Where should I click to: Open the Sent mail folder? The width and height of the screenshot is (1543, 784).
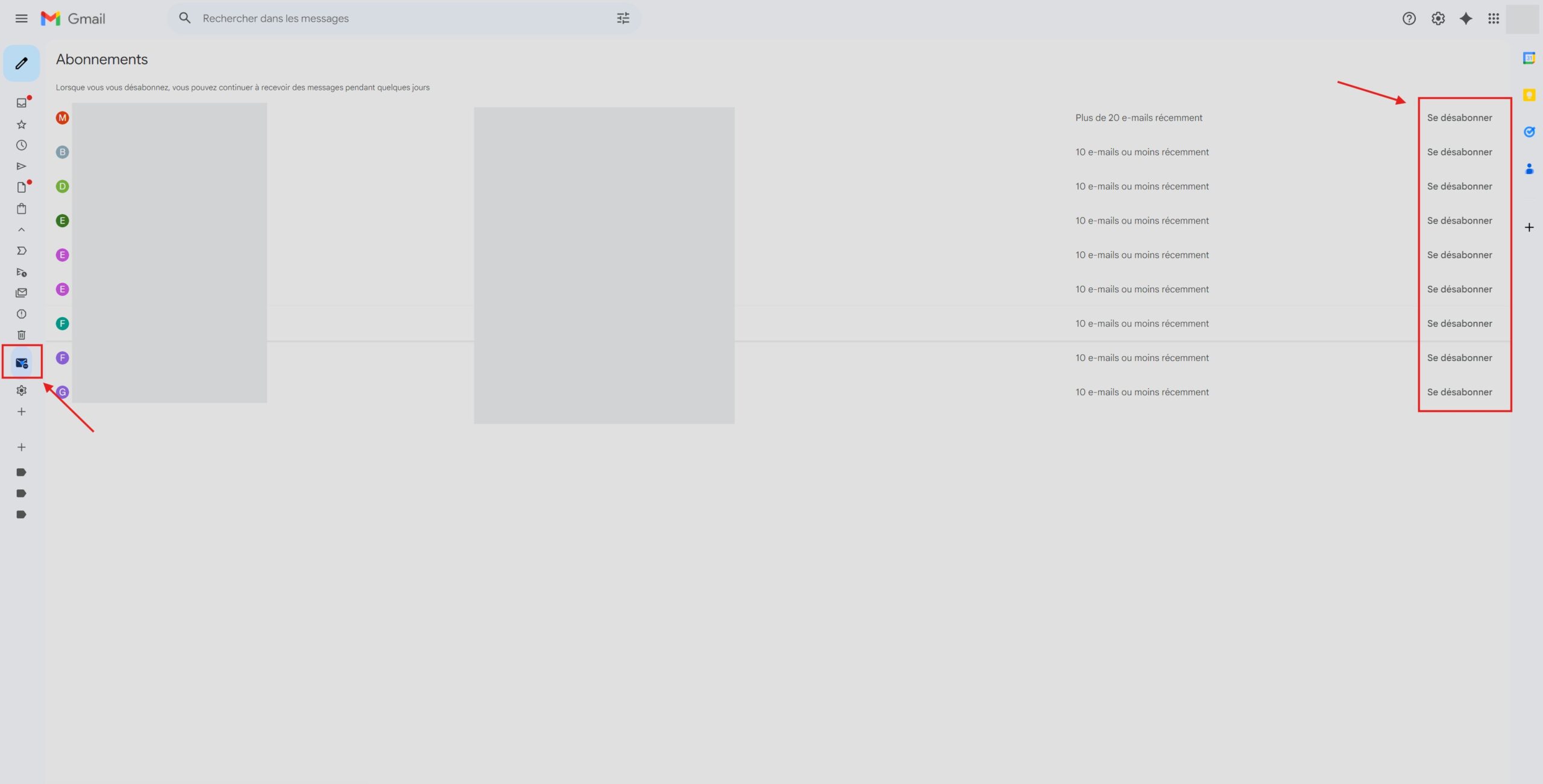coord(21,166)
